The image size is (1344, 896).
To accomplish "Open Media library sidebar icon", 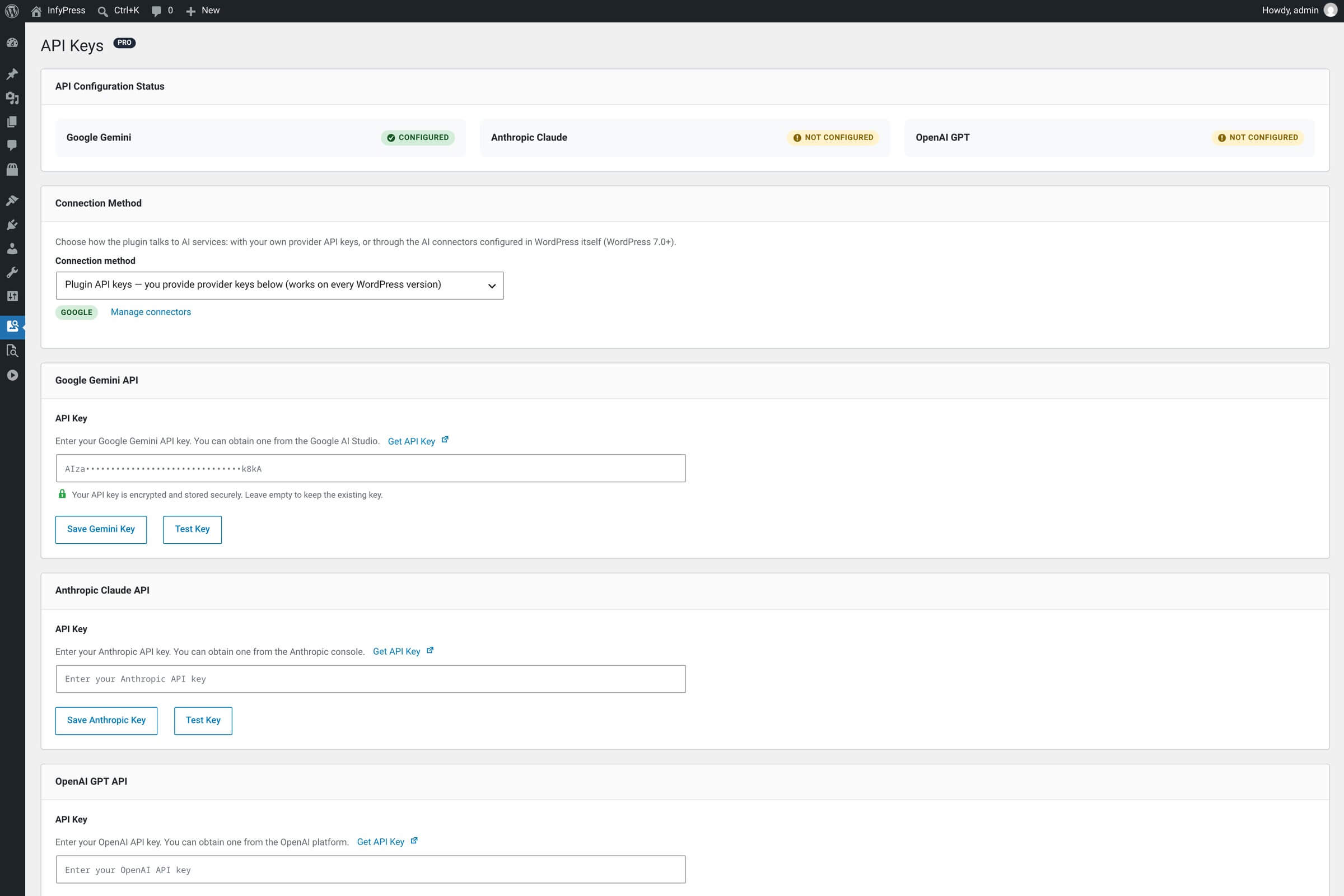I will point(12,99).
